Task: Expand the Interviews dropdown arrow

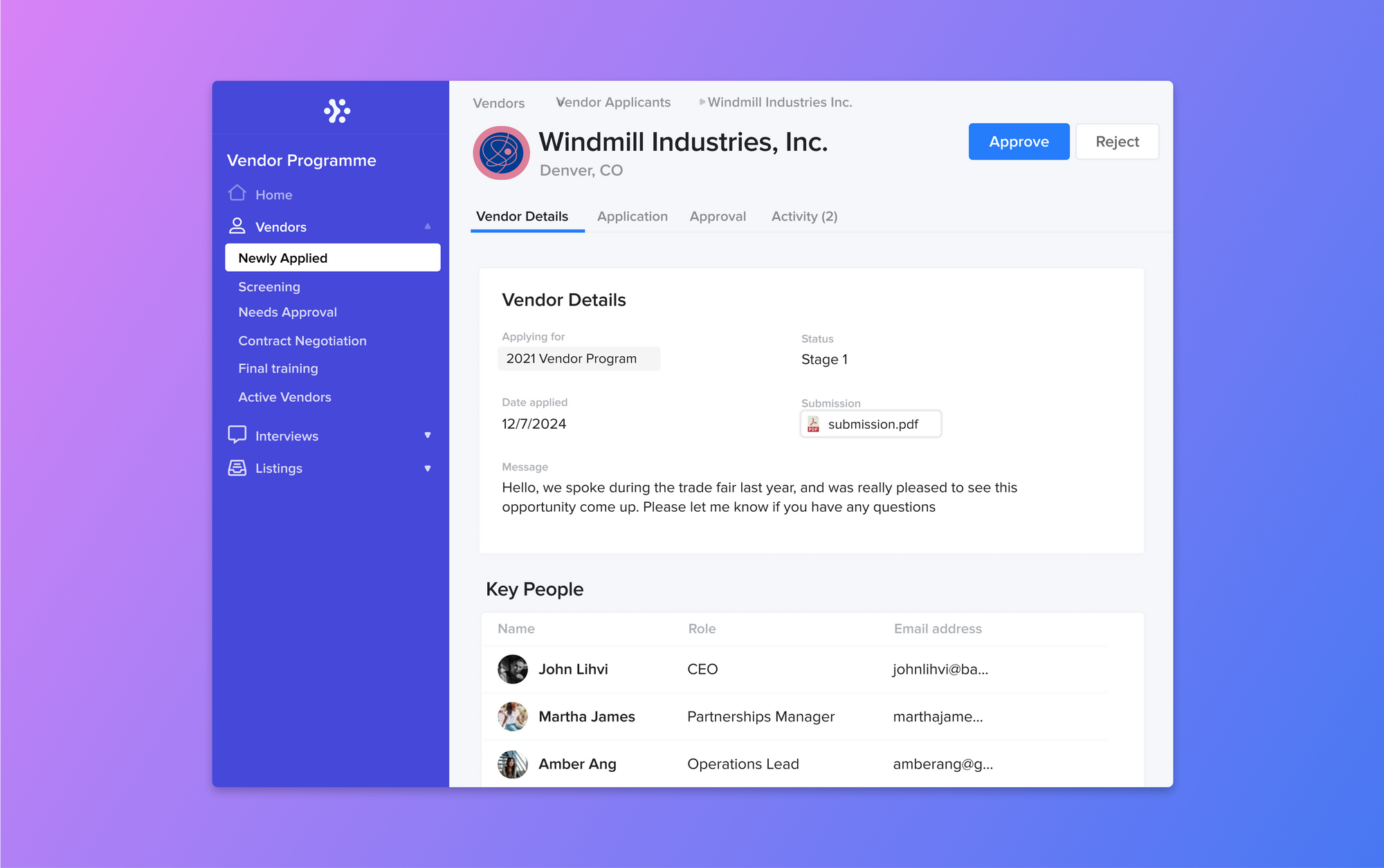Action: (x=428, y=435)
